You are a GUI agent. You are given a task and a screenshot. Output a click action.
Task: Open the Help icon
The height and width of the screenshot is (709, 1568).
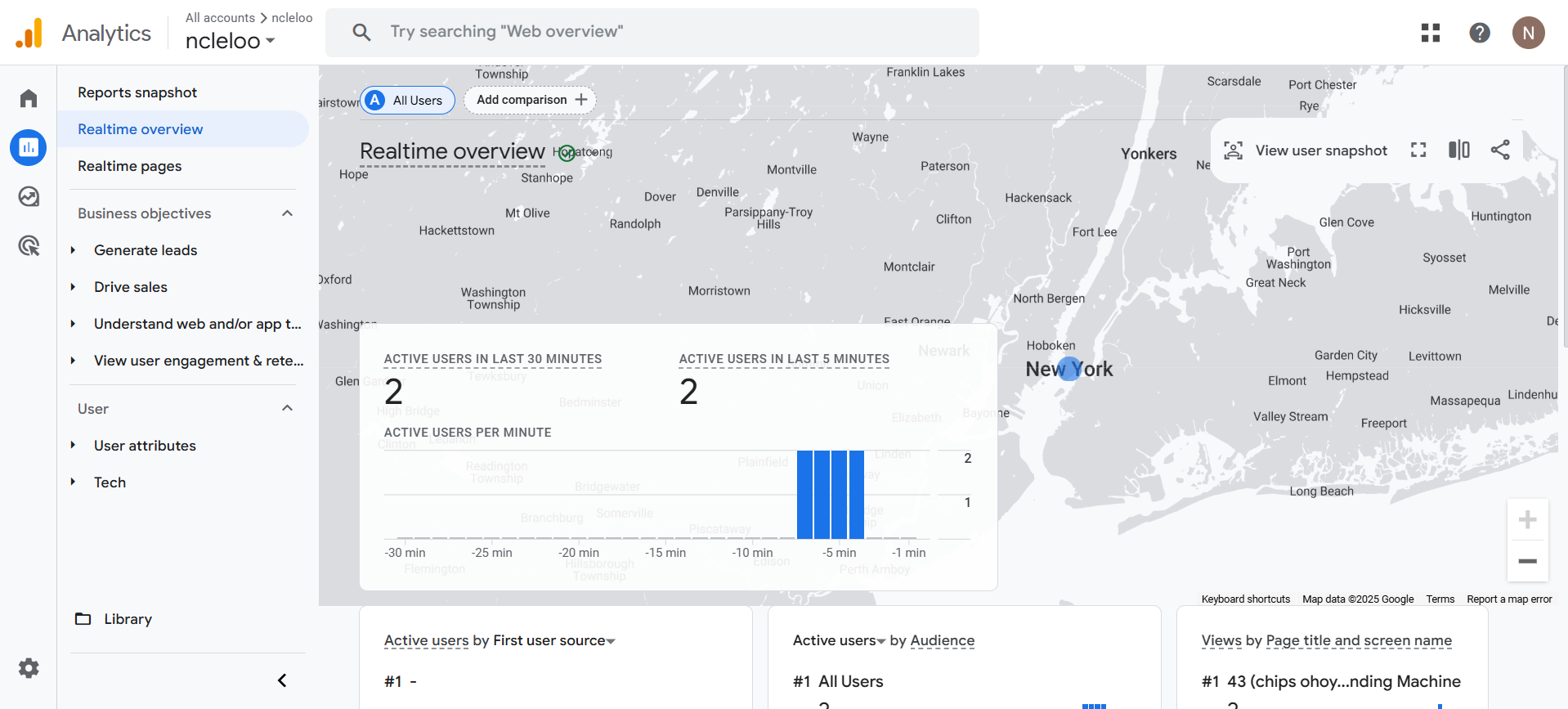1480,33
